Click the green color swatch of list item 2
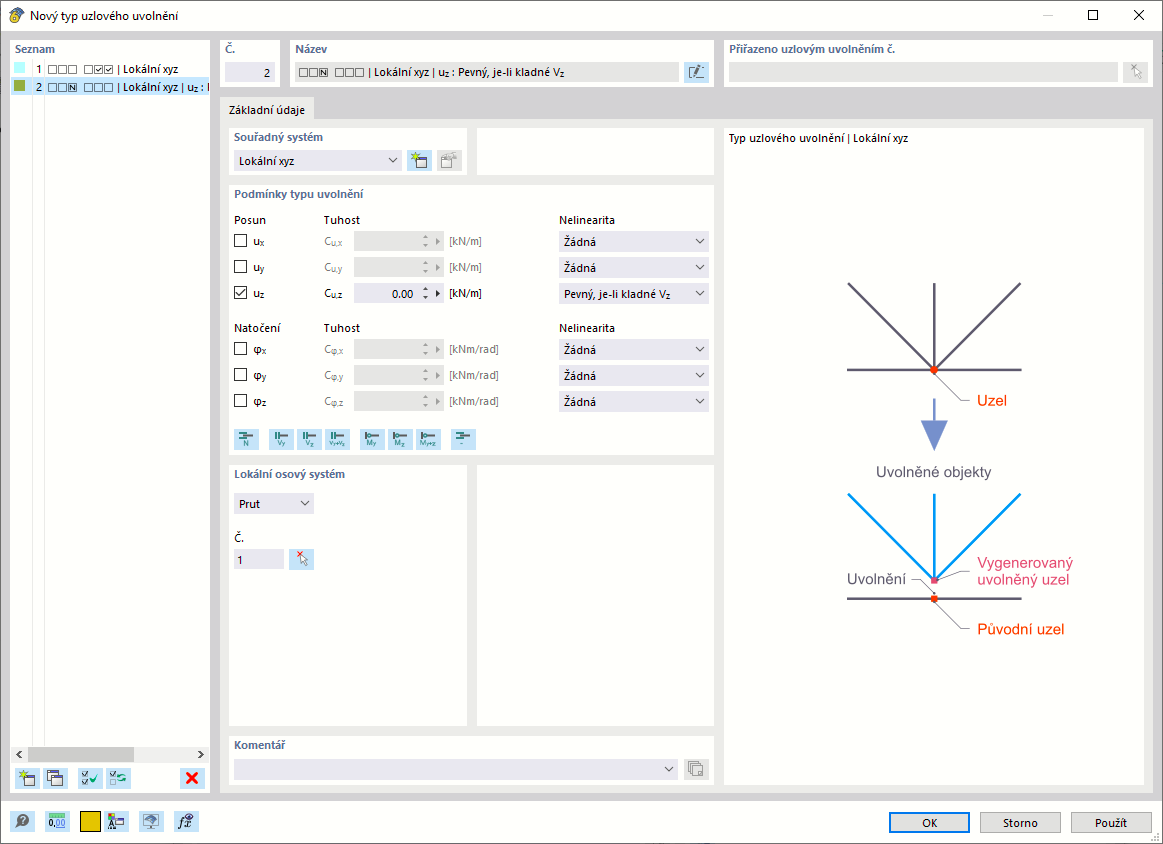Screen dimensions: 1163x844 20,86
